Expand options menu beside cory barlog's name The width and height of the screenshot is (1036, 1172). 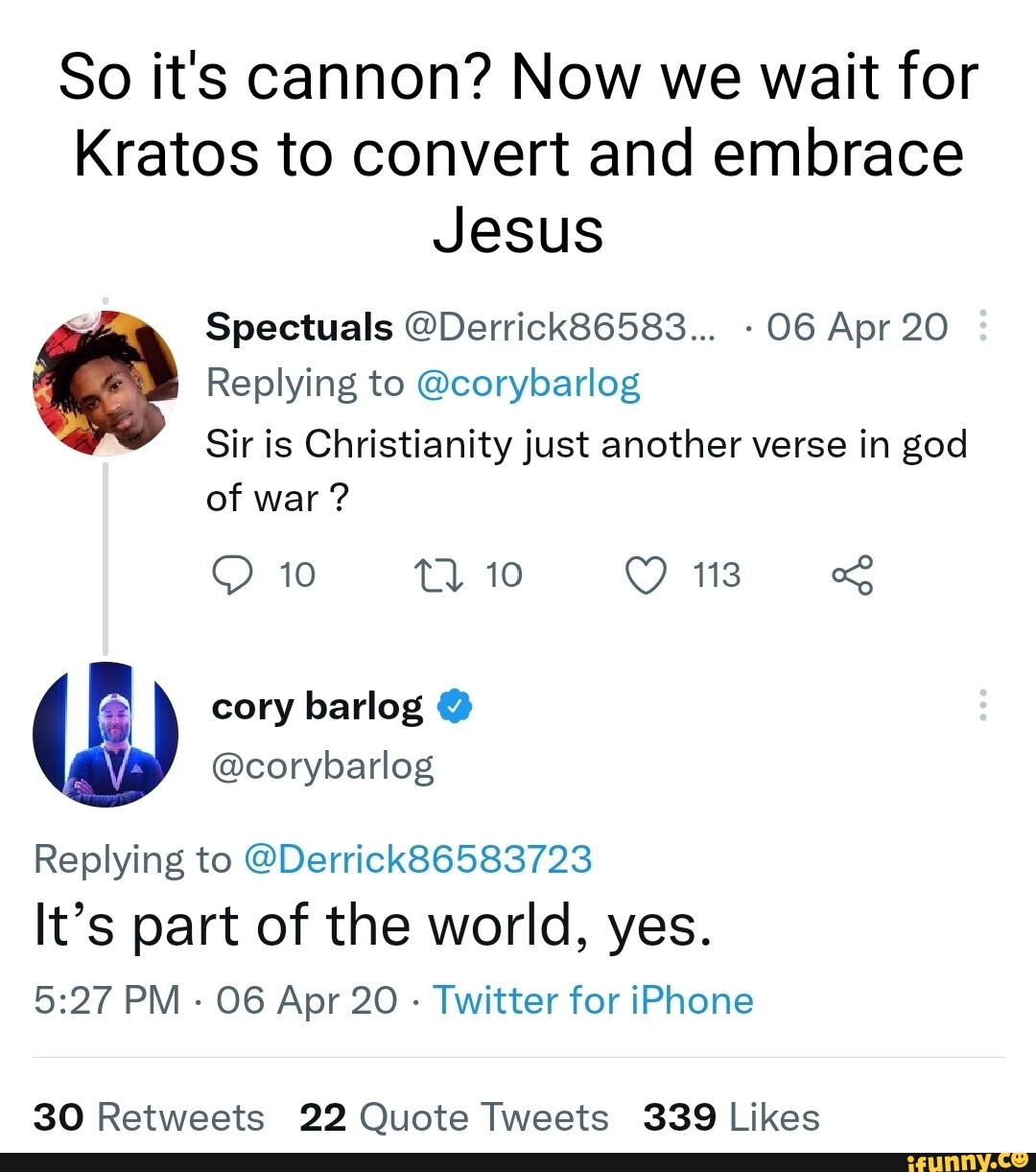[983, 705]
